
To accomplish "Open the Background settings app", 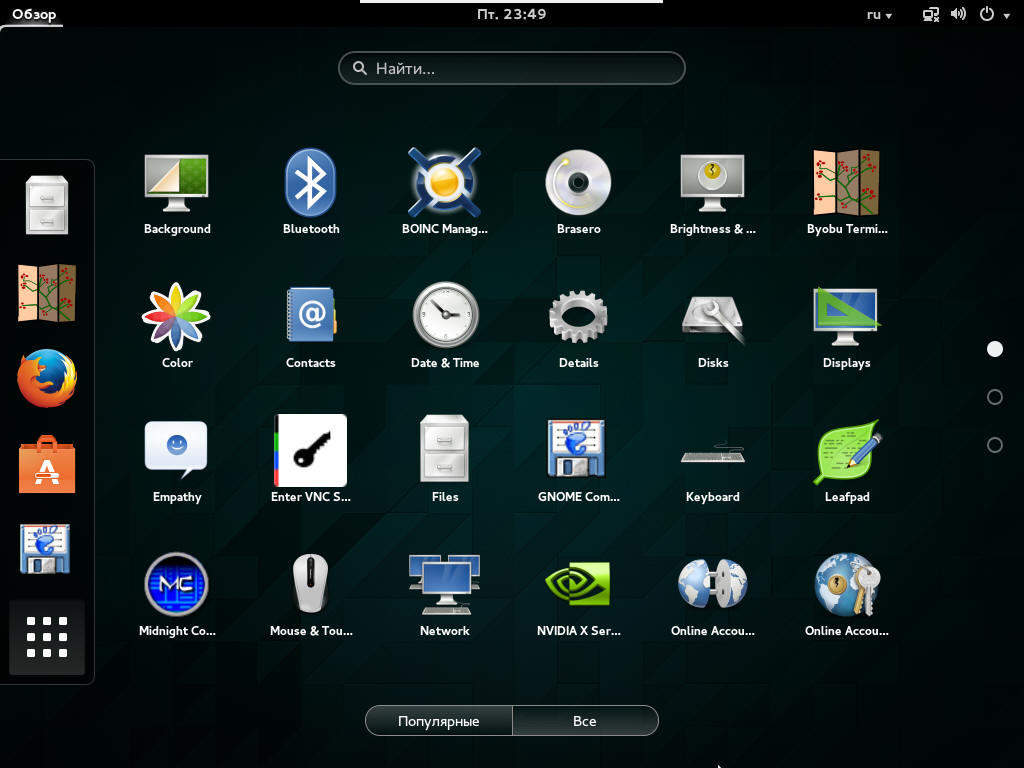I will pyautogui.click(x=176, y=191).
